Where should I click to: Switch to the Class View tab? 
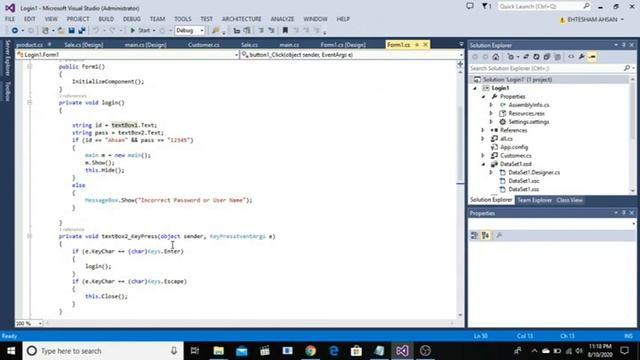click(569, 200)
